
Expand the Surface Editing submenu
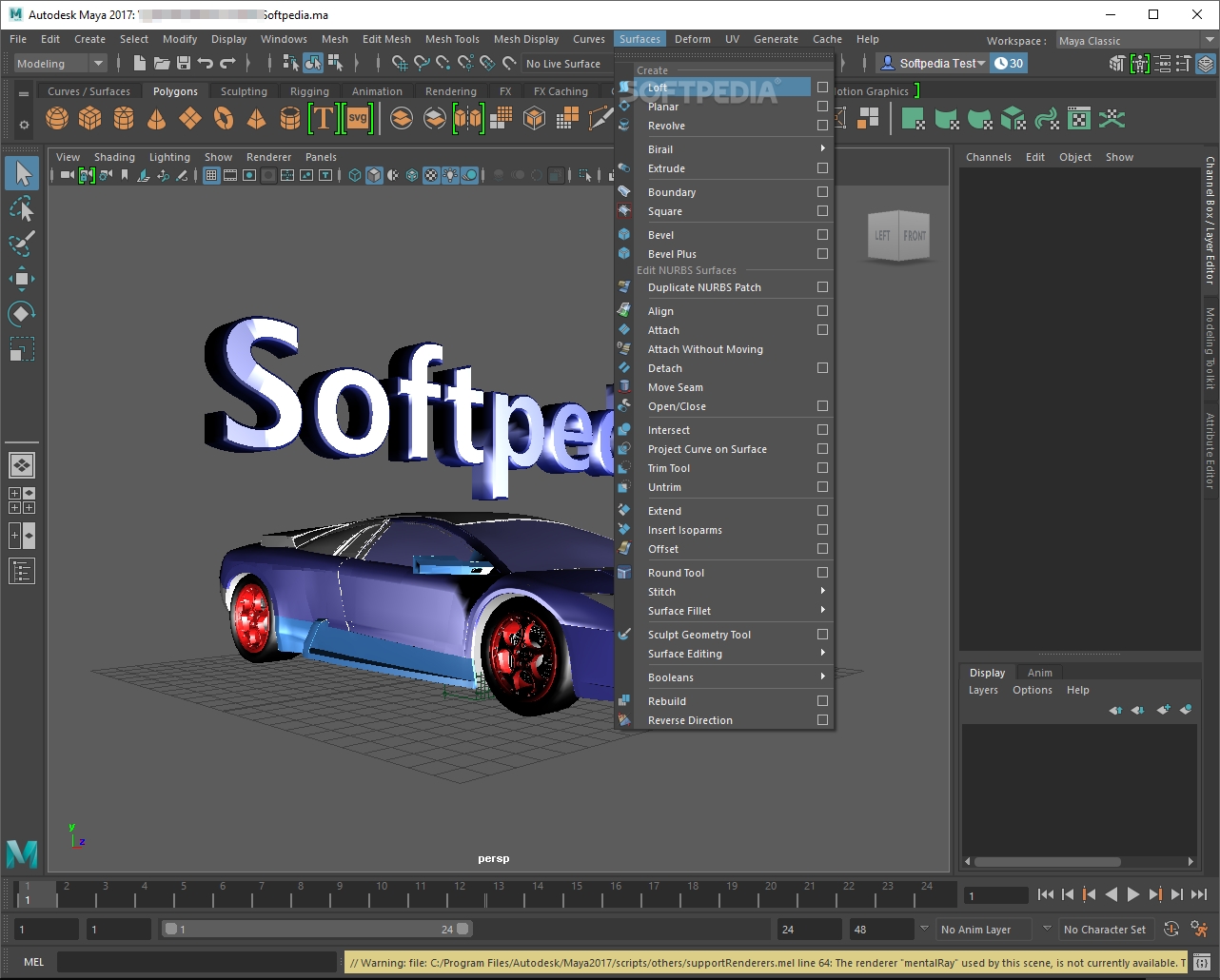(724, 654)
